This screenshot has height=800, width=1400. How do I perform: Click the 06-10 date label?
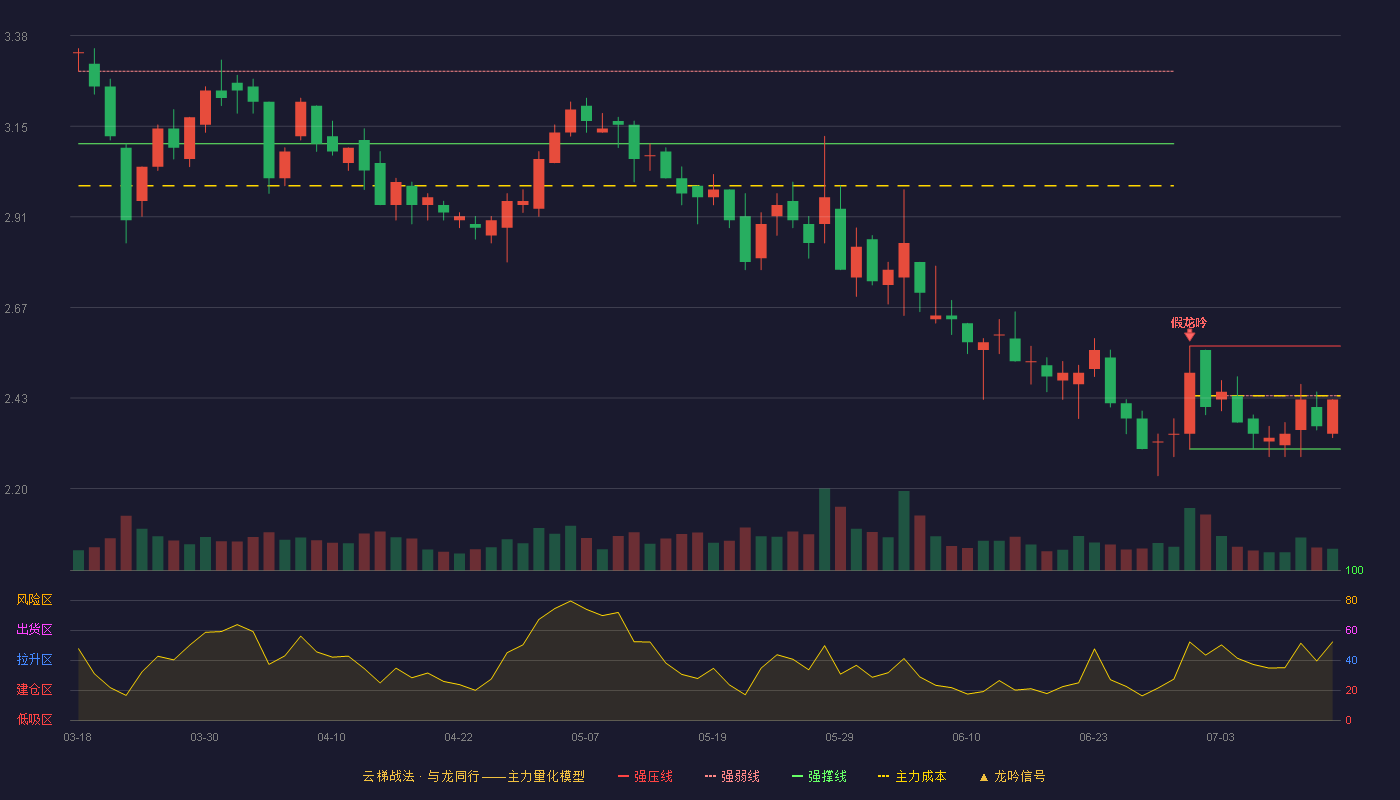[966, 737]
